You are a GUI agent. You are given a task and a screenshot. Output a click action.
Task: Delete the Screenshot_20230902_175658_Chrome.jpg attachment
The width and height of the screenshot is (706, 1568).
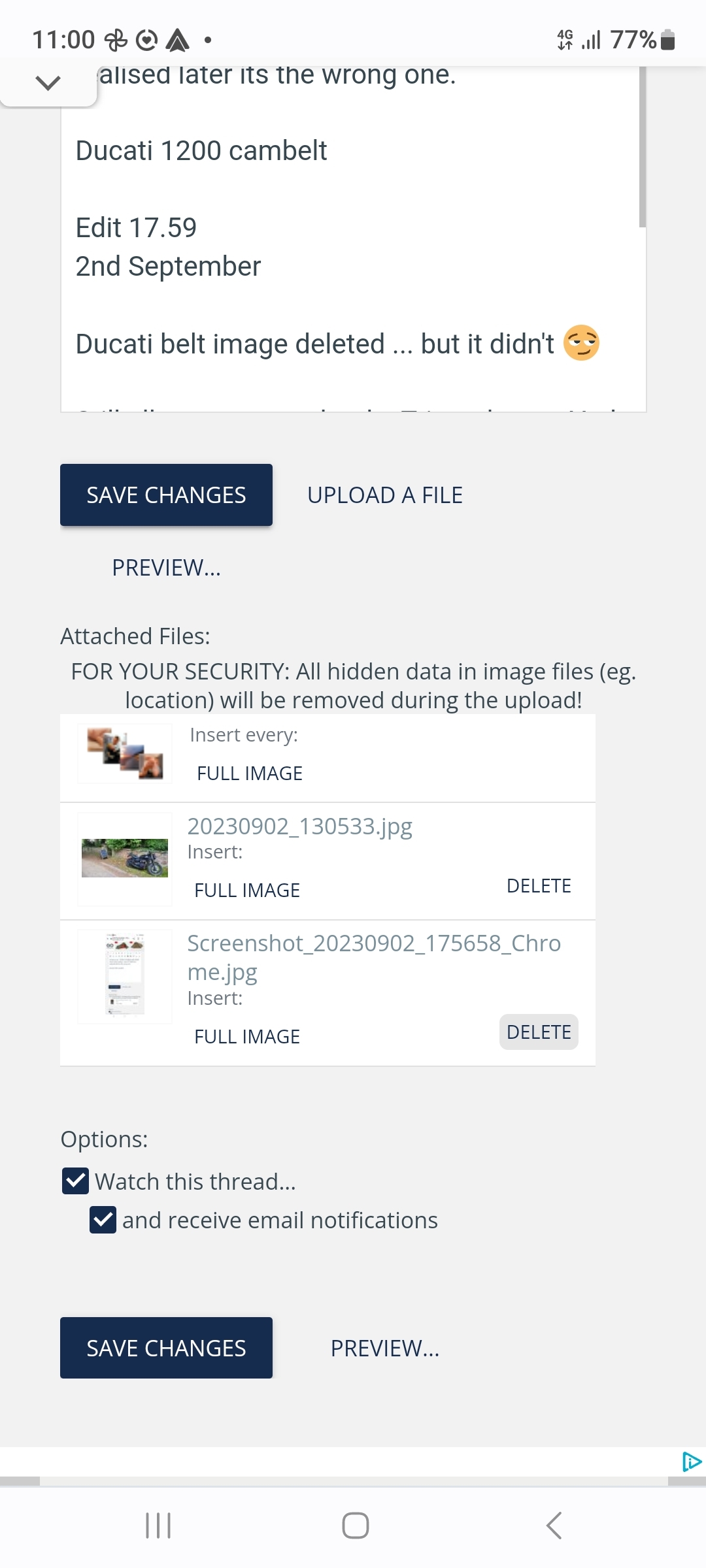click(x=539, y=1032)
